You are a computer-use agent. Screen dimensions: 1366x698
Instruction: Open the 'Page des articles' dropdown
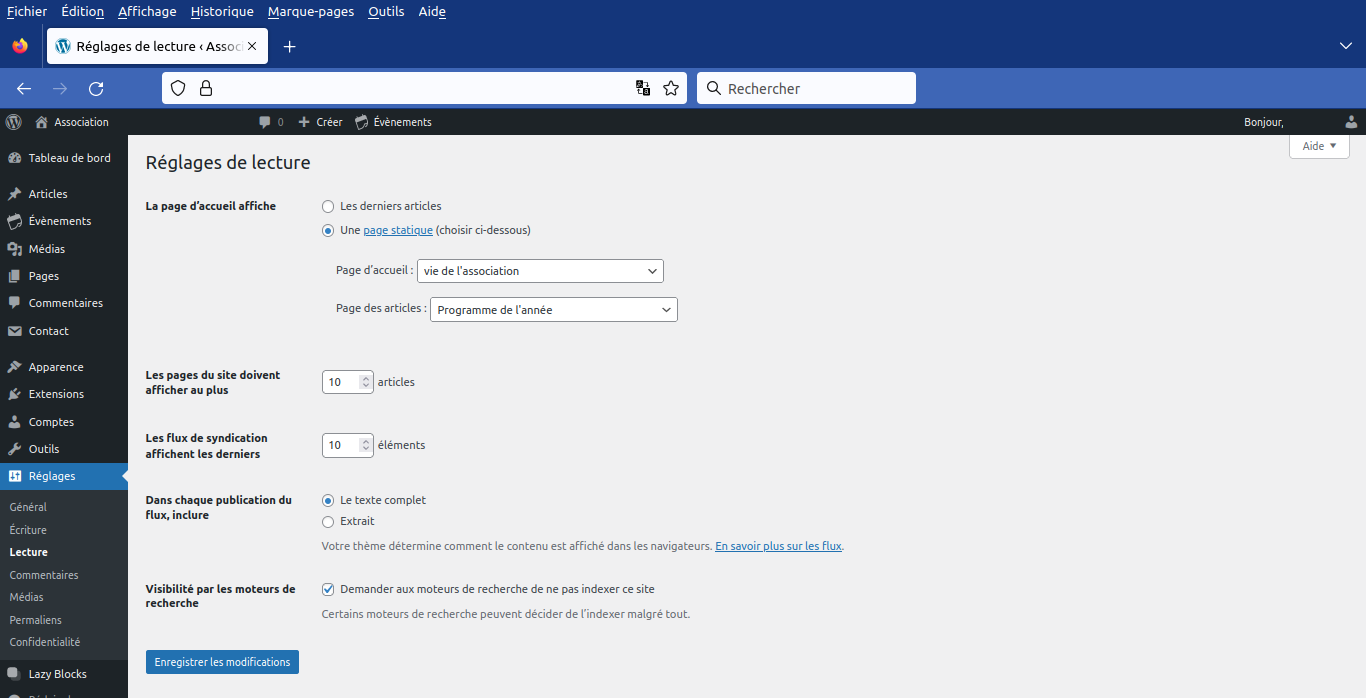click(x=553, y=310)
